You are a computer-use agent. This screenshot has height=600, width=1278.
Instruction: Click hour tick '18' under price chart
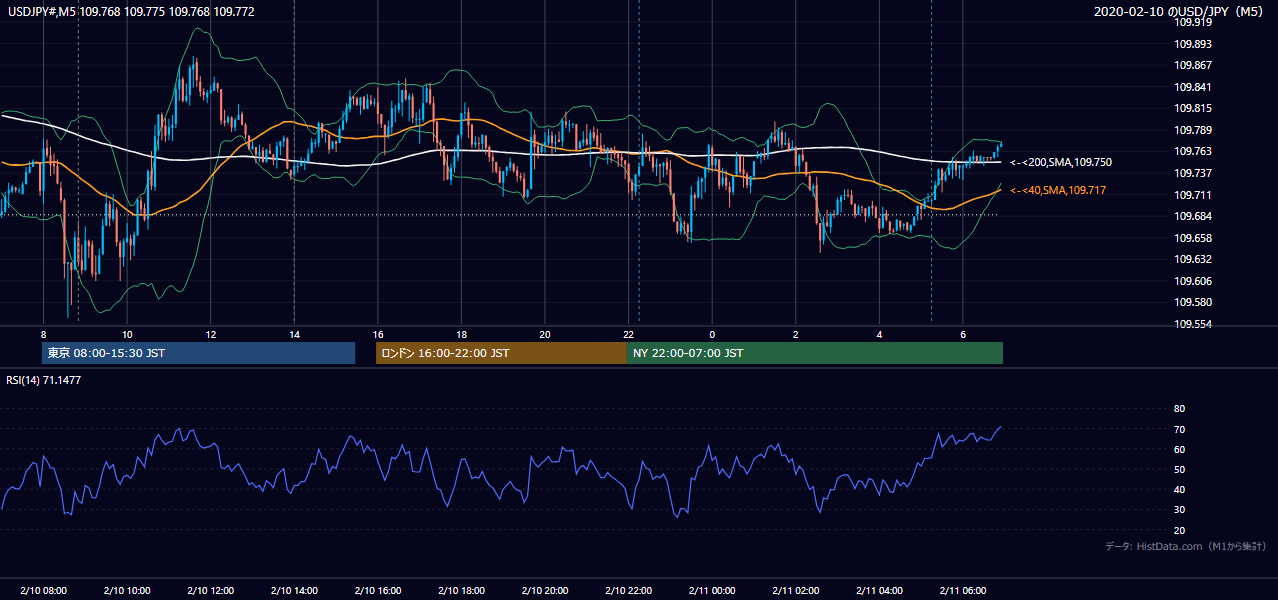pos(461,334)
